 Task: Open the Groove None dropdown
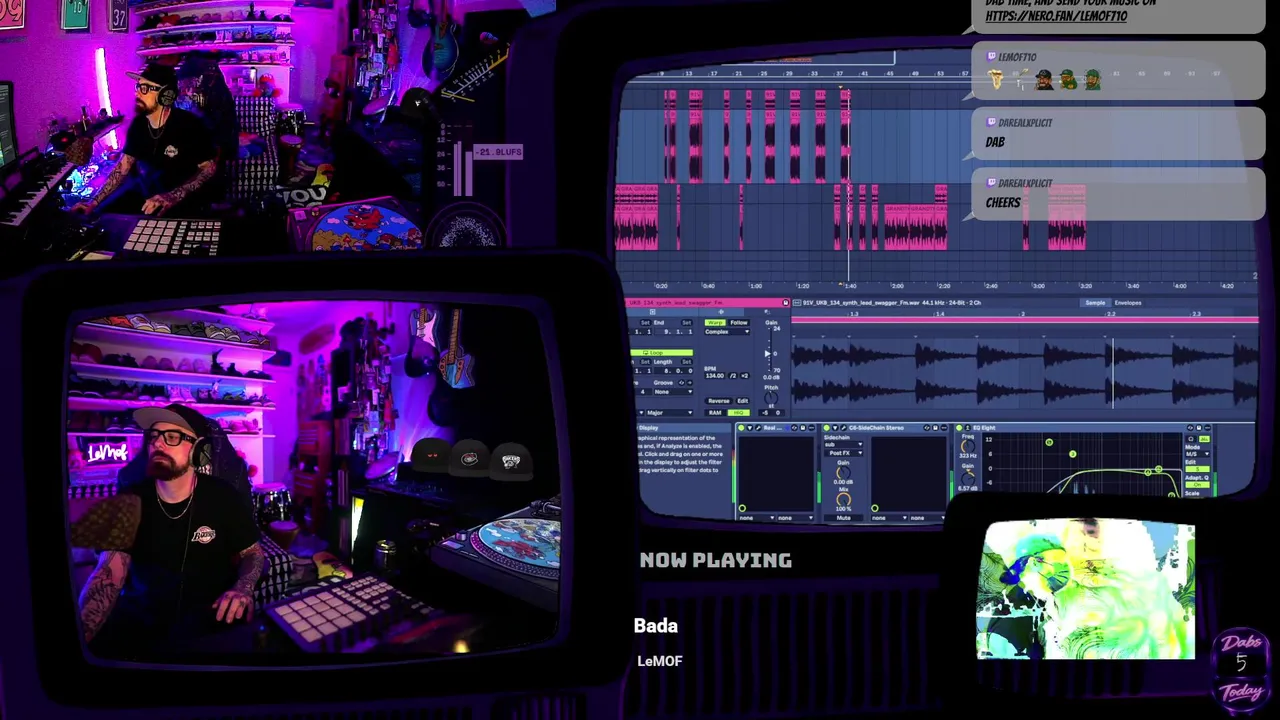coord(673,392)
